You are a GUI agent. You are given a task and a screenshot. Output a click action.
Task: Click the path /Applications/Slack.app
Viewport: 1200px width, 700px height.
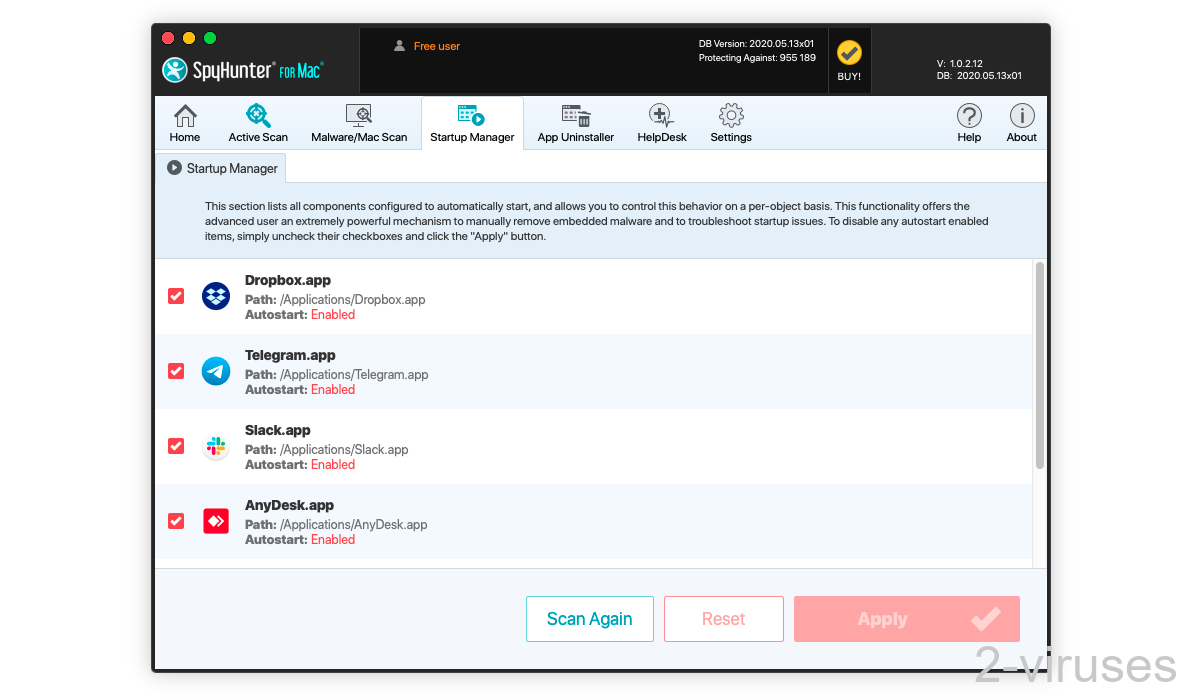pyautogui.click(x=344, y=449)
